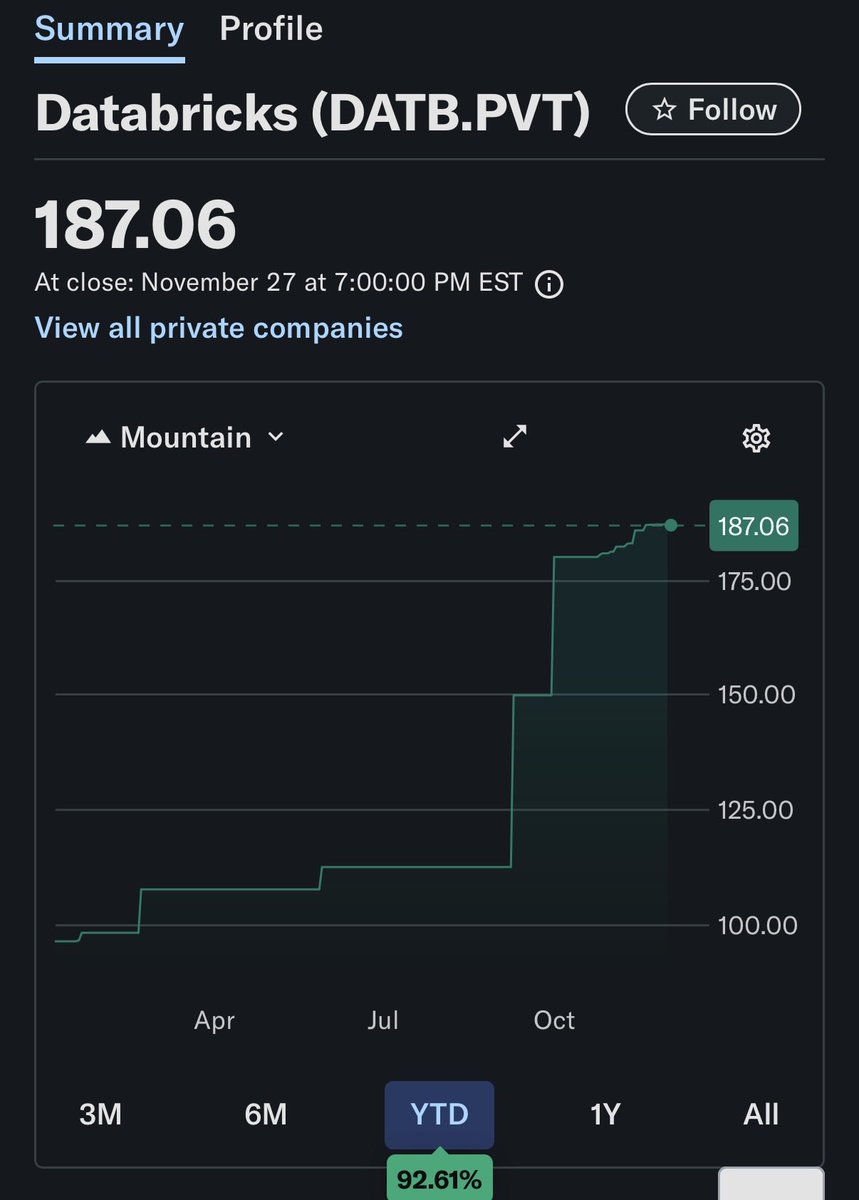Follow Databricks with the star button
The image size is (859, 1200).
713,110
